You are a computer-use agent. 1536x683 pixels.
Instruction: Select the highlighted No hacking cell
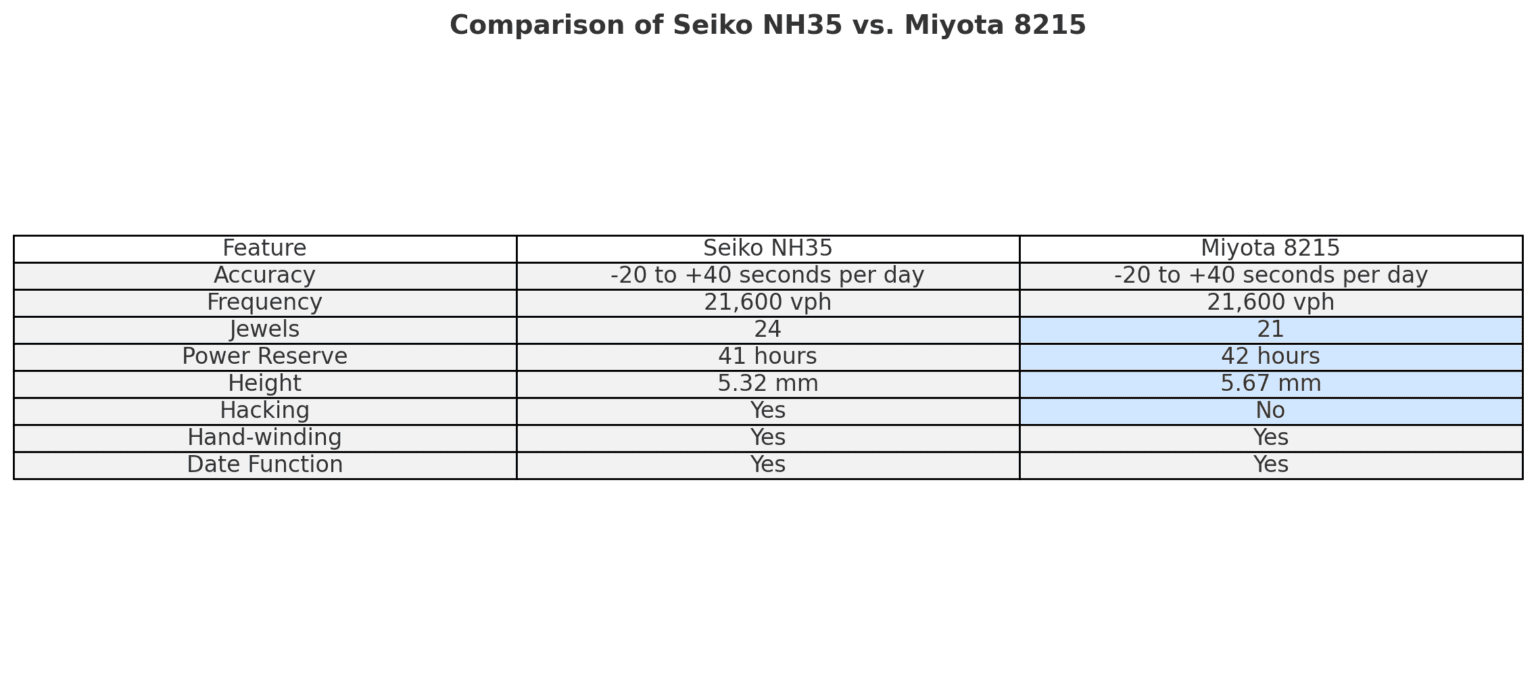coord(1270,410)
